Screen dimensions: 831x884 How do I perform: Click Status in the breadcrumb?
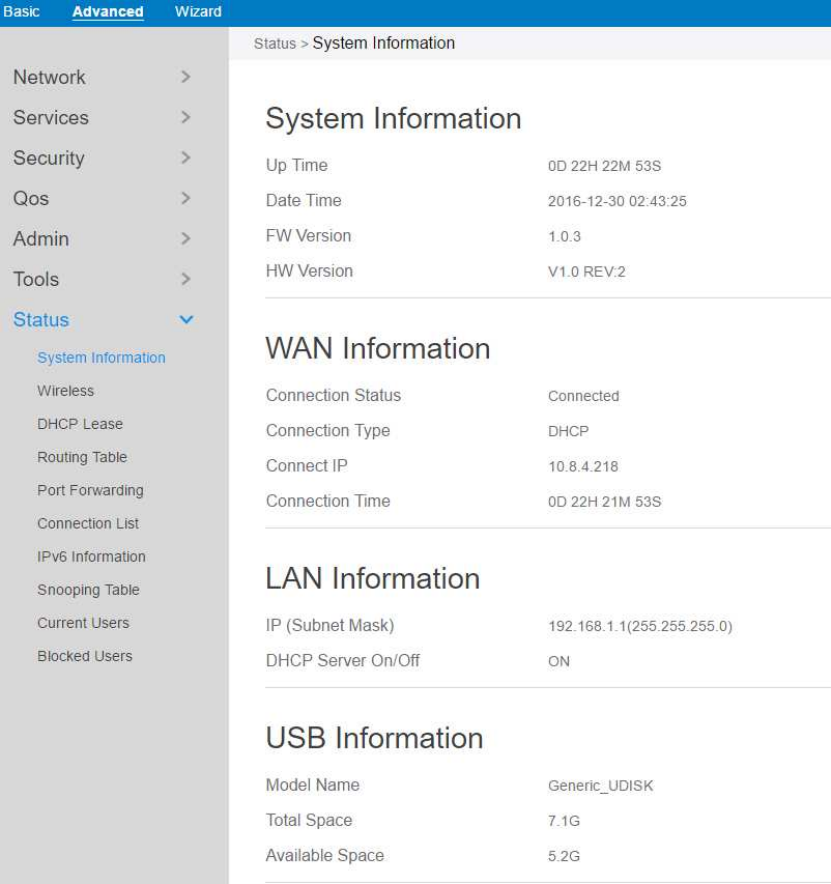click(x=275, y=44)
